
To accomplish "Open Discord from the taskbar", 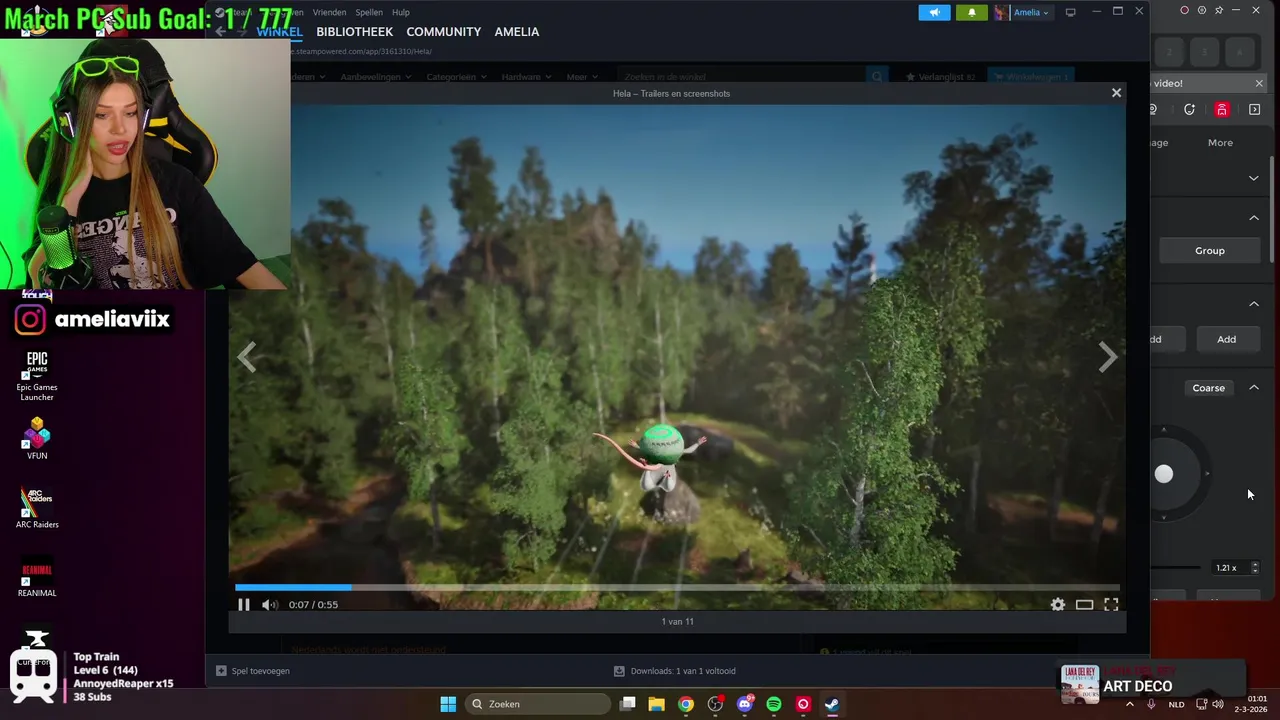I will (x=744, y=704).
